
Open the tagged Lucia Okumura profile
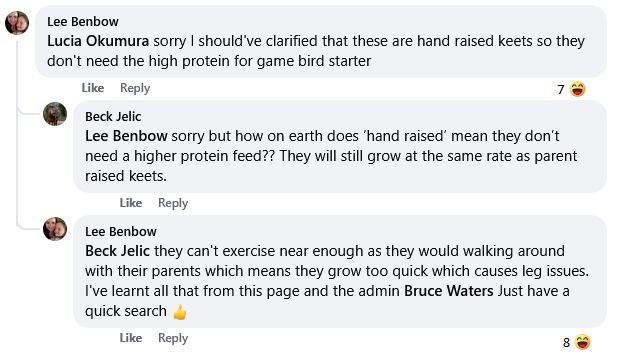[98, 41]
